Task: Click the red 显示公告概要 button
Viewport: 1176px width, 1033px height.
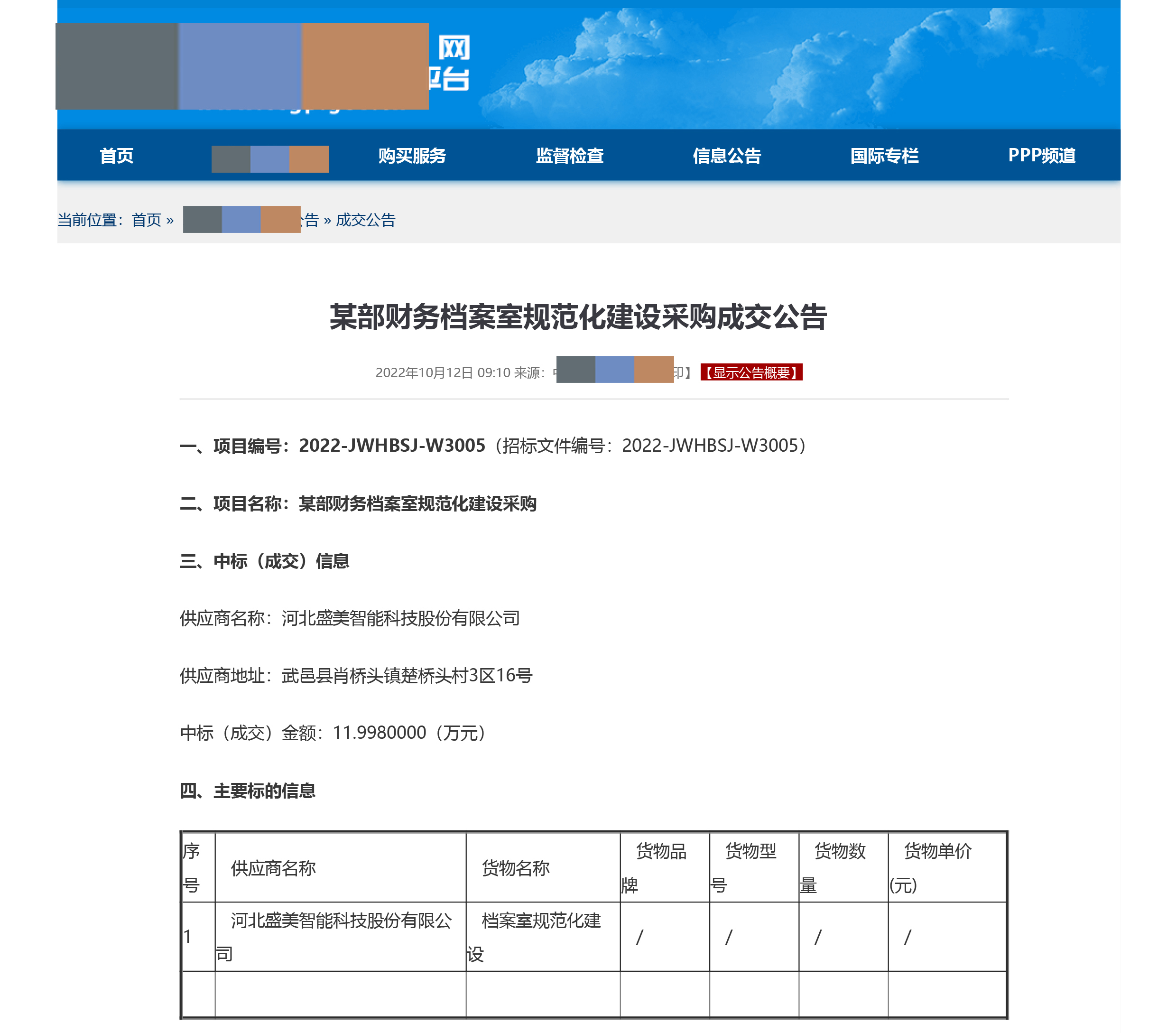Action: point(751,372)
